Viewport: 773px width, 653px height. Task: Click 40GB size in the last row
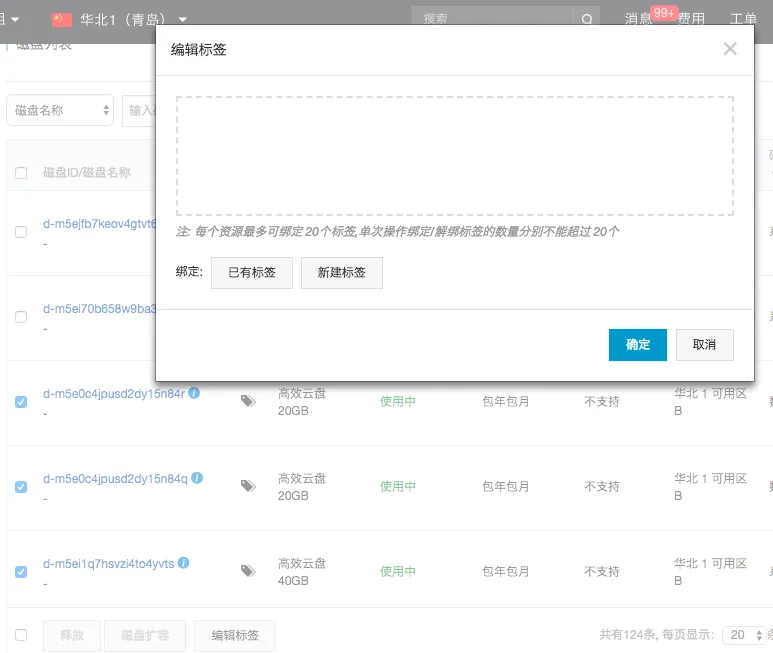[293, 581]
